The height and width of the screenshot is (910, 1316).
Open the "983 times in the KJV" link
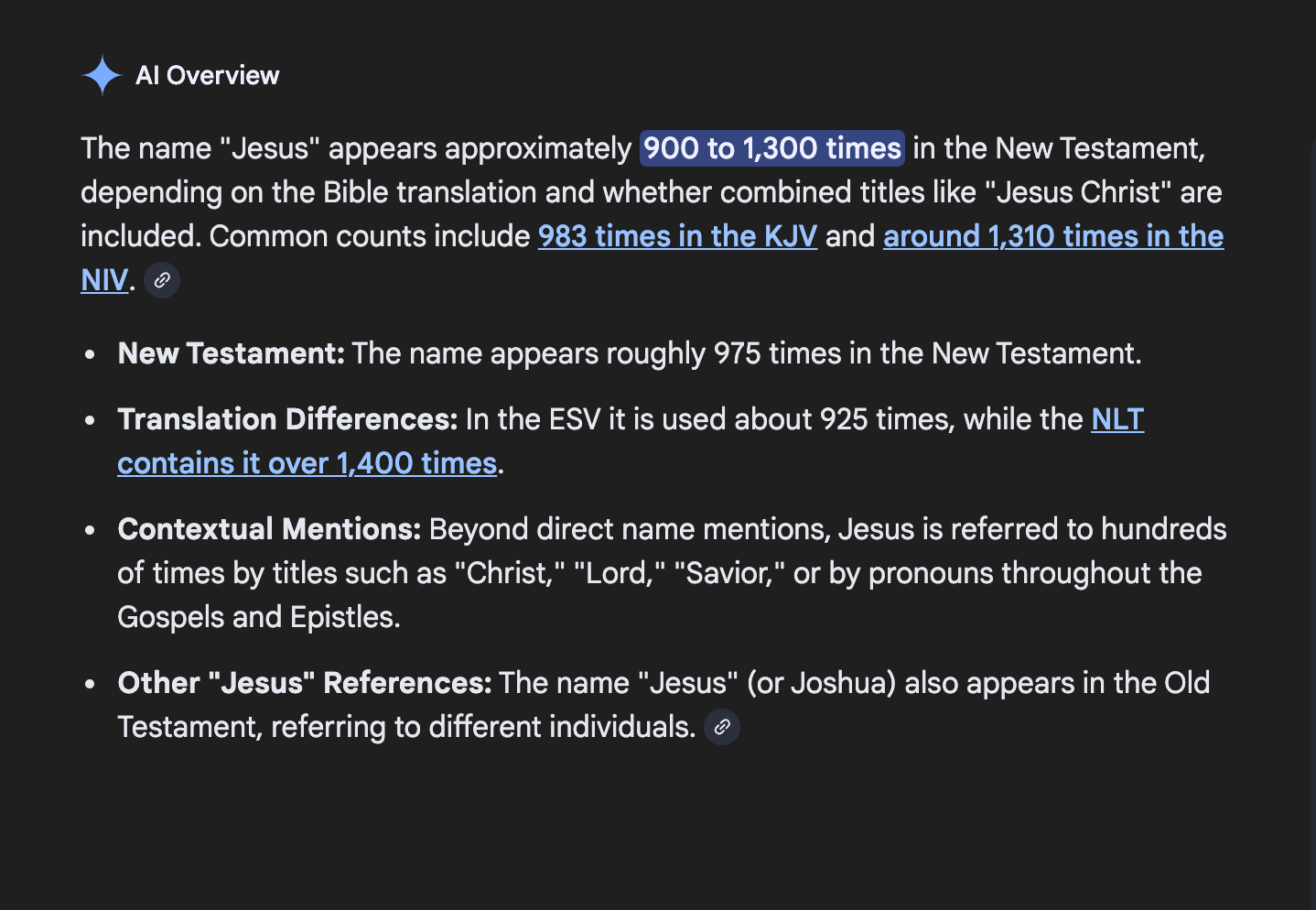coord(677,236)
